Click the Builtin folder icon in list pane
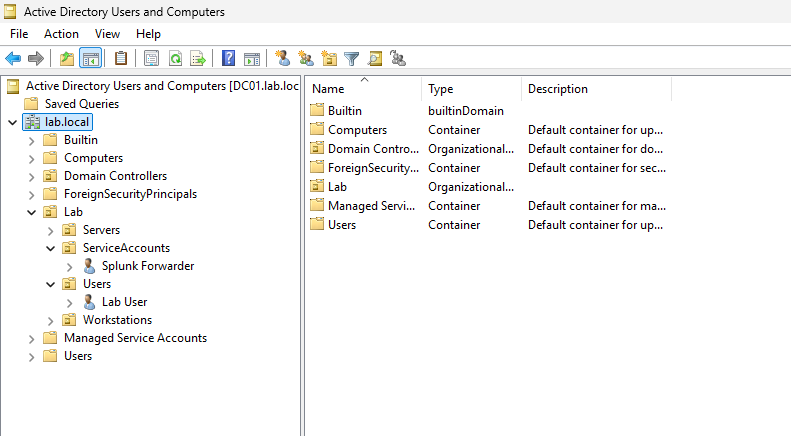 [317, 110]
